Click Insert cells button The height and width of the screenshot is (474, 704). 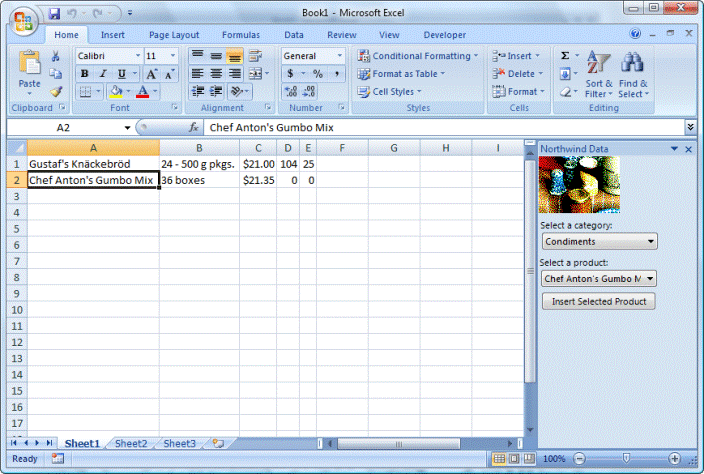[x=516, y=56]
